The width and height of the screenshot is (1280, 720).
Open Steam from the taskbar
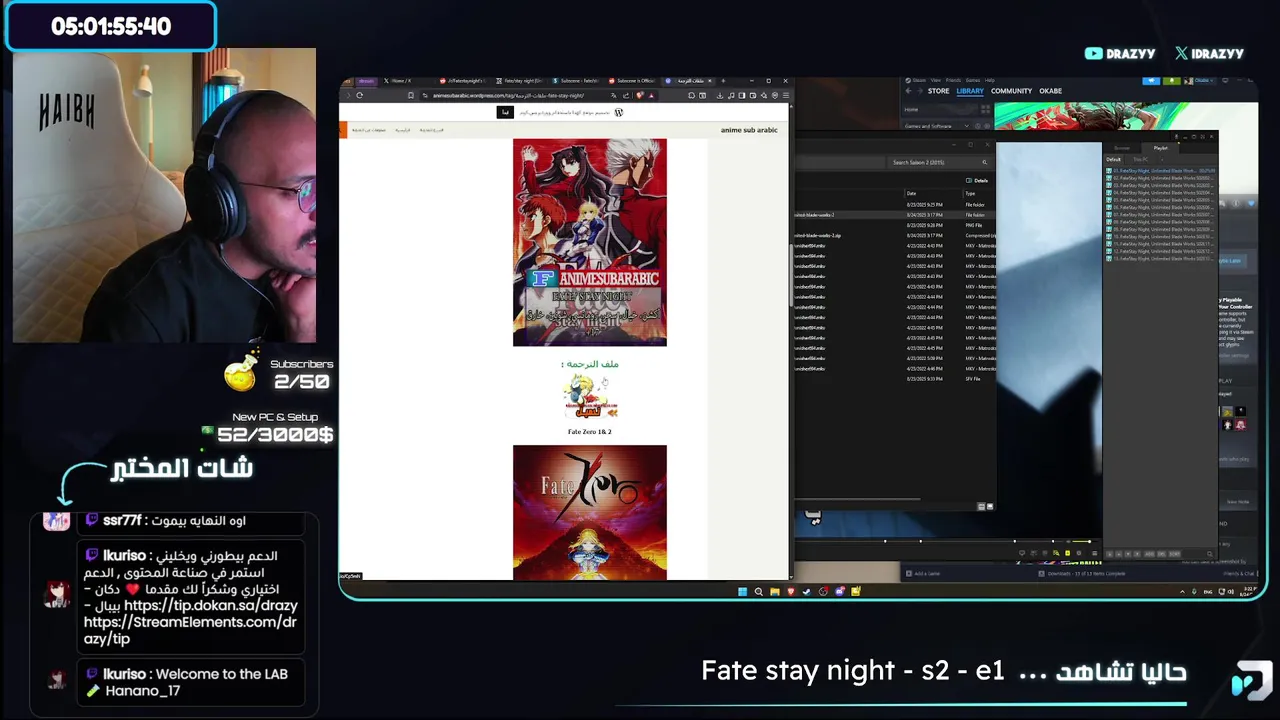[806, 591]
